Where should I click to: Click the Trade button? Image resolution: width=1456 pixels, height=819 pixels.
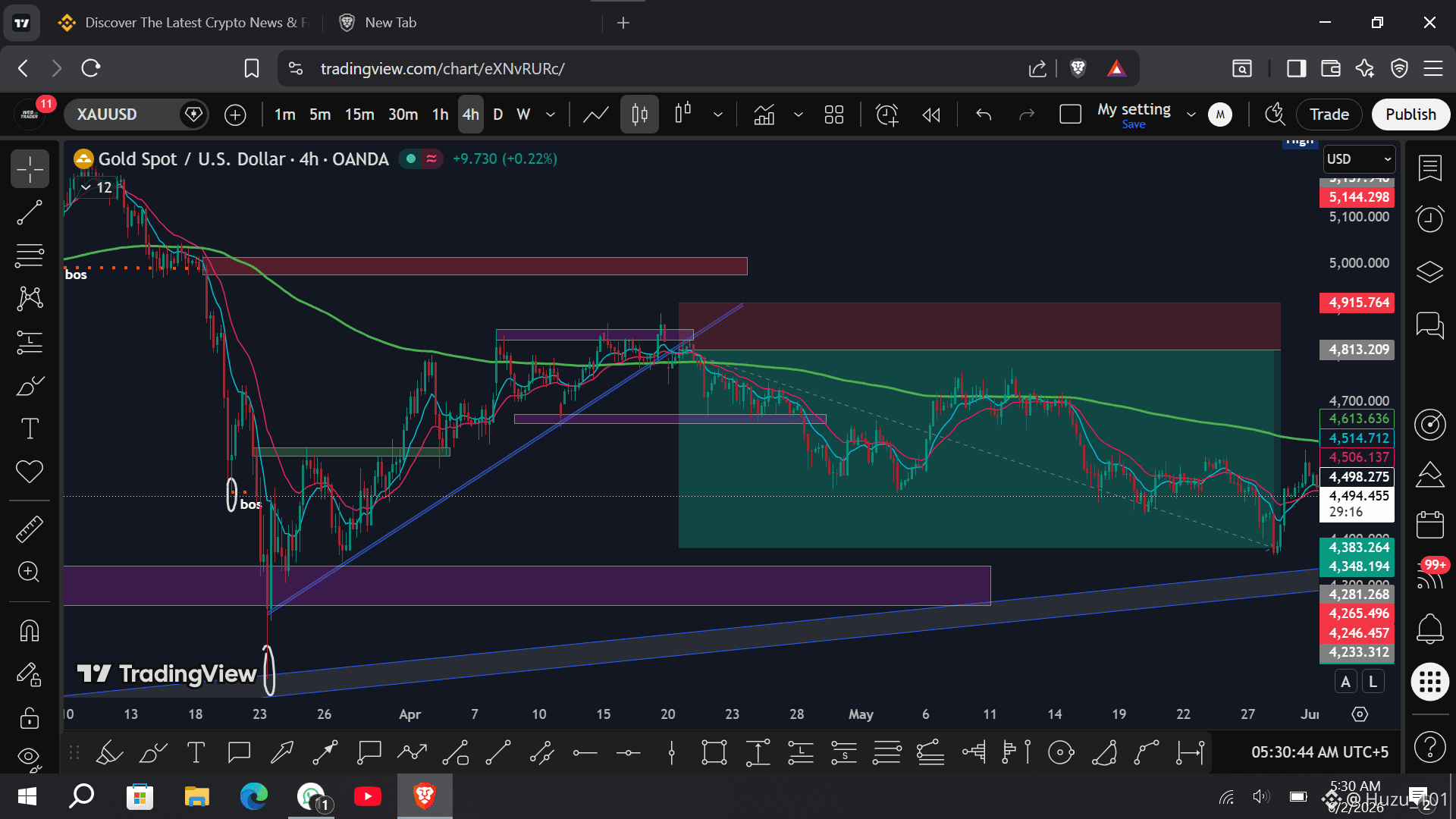[x=1329, y=115]
